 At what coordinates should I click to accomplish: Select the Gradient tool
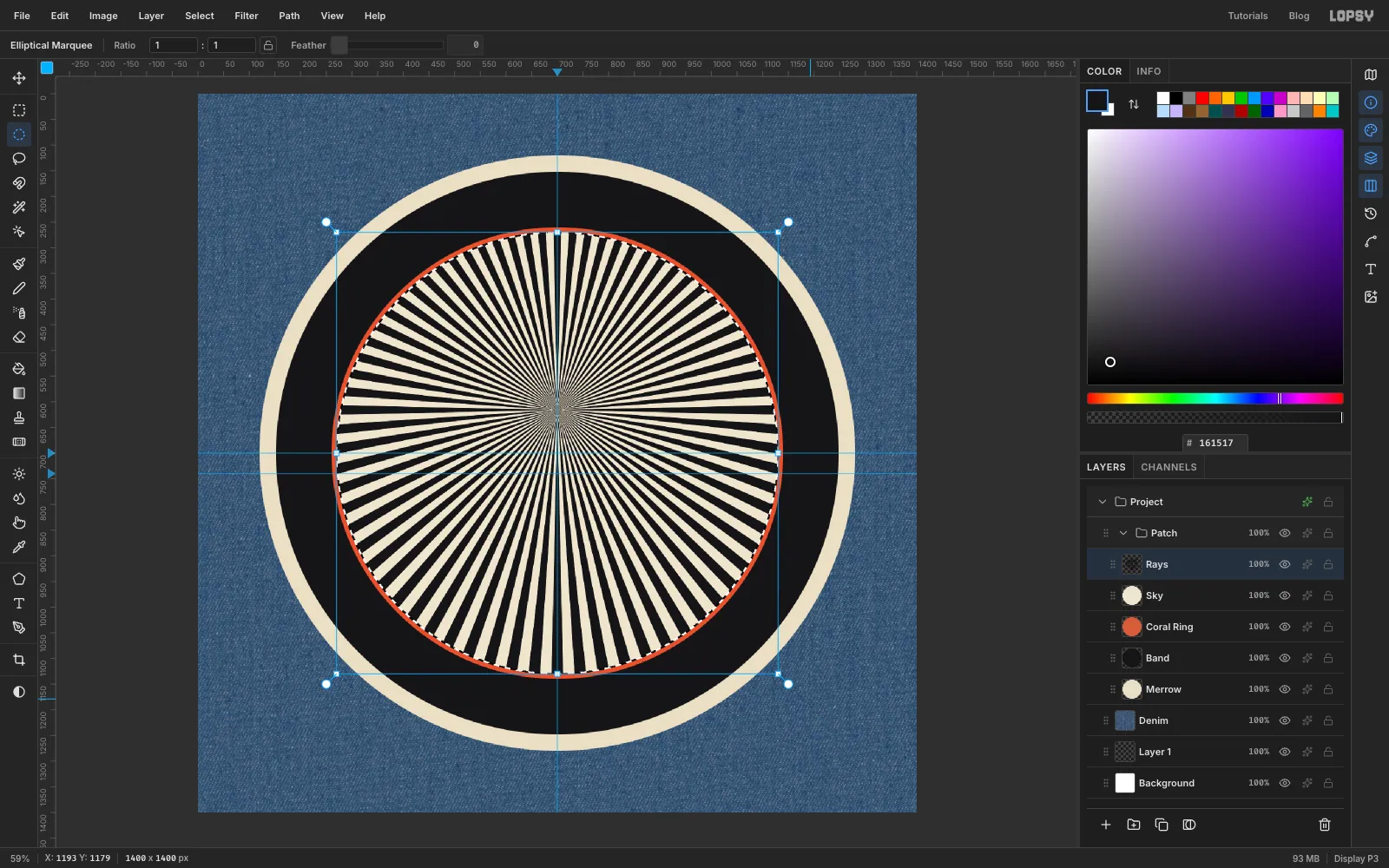tap(19, 393)
